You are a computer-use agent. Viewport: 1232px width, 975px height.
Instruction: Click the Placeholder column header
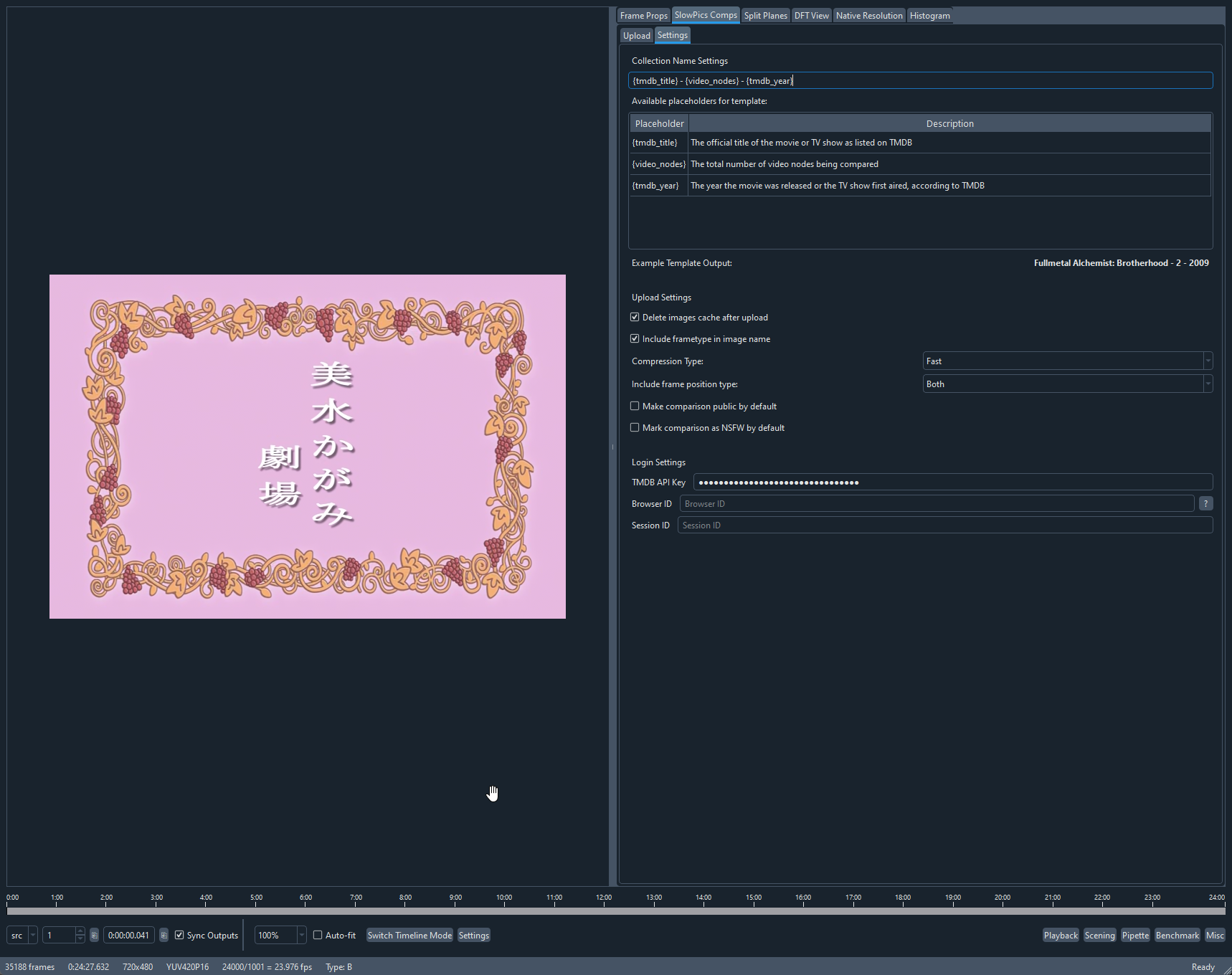point(659,123)
